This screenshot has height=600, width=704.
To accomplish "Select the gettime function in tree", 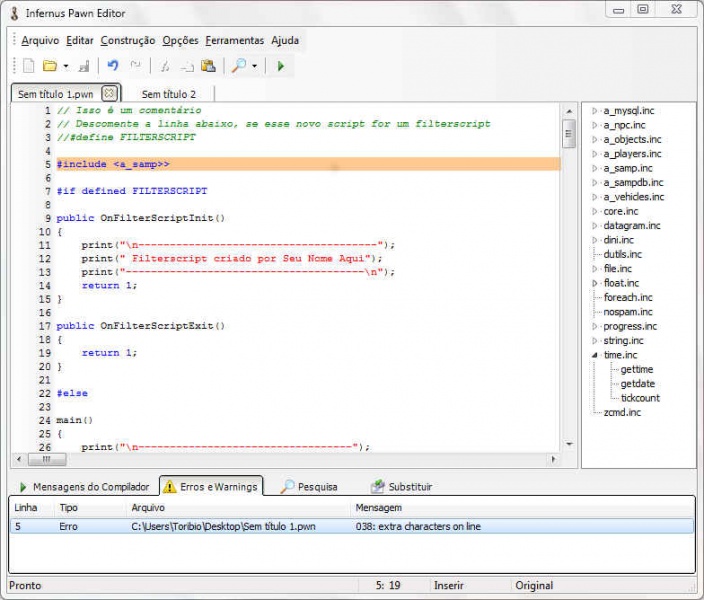I will pos(637,370).
